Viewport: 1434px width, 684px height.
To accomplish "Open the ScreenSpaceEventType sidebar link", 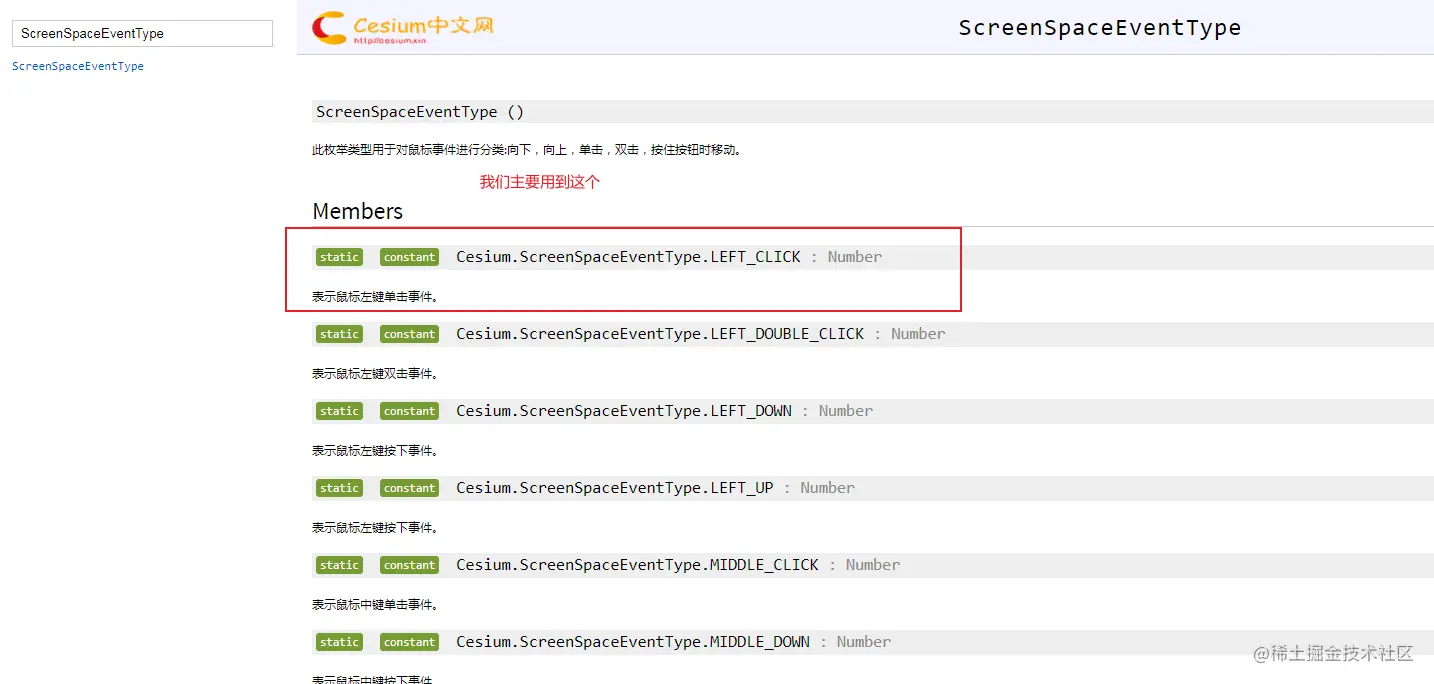I will coord(78,66).
